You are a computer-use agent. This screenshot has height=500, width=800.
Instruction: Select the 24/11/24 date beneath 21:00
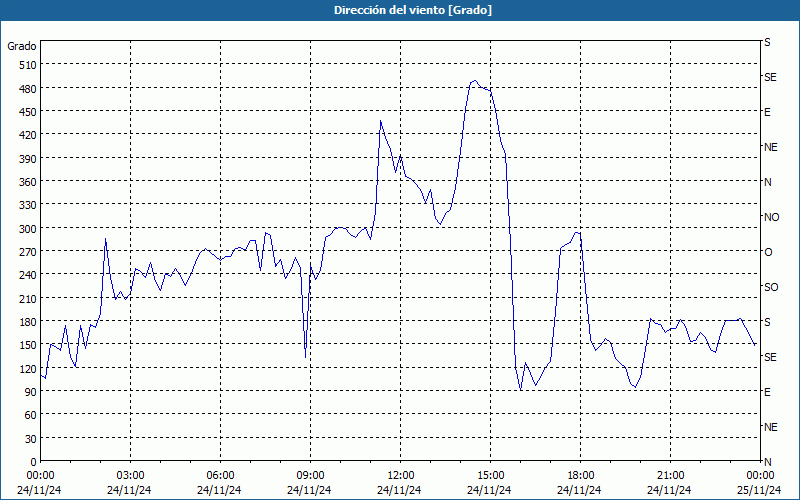pos(669,490)
